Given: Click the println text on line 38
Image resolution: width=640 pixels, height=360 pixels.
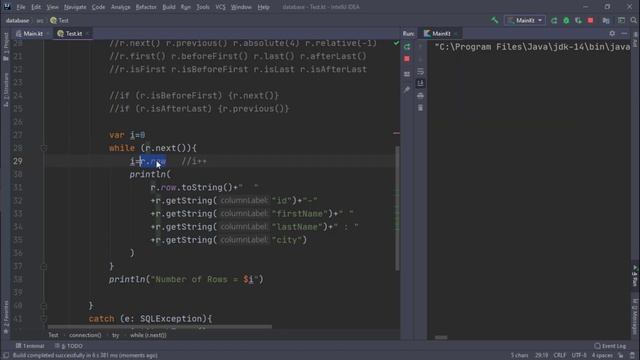Looking at the screenshot, I should (127, 280).
